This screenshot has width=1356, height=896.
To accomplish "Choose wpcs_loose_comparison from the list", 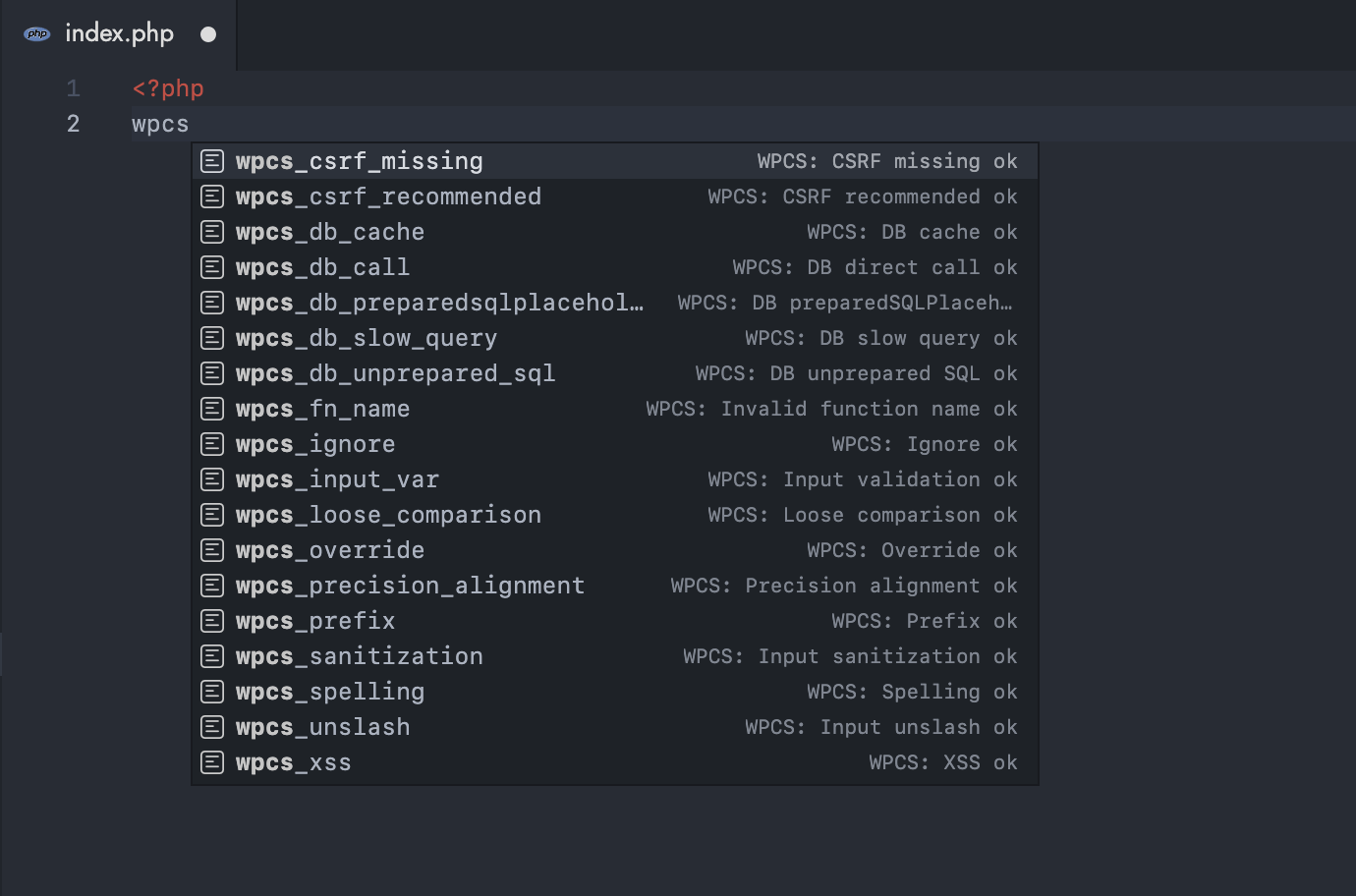I will (x=615, y=515).
